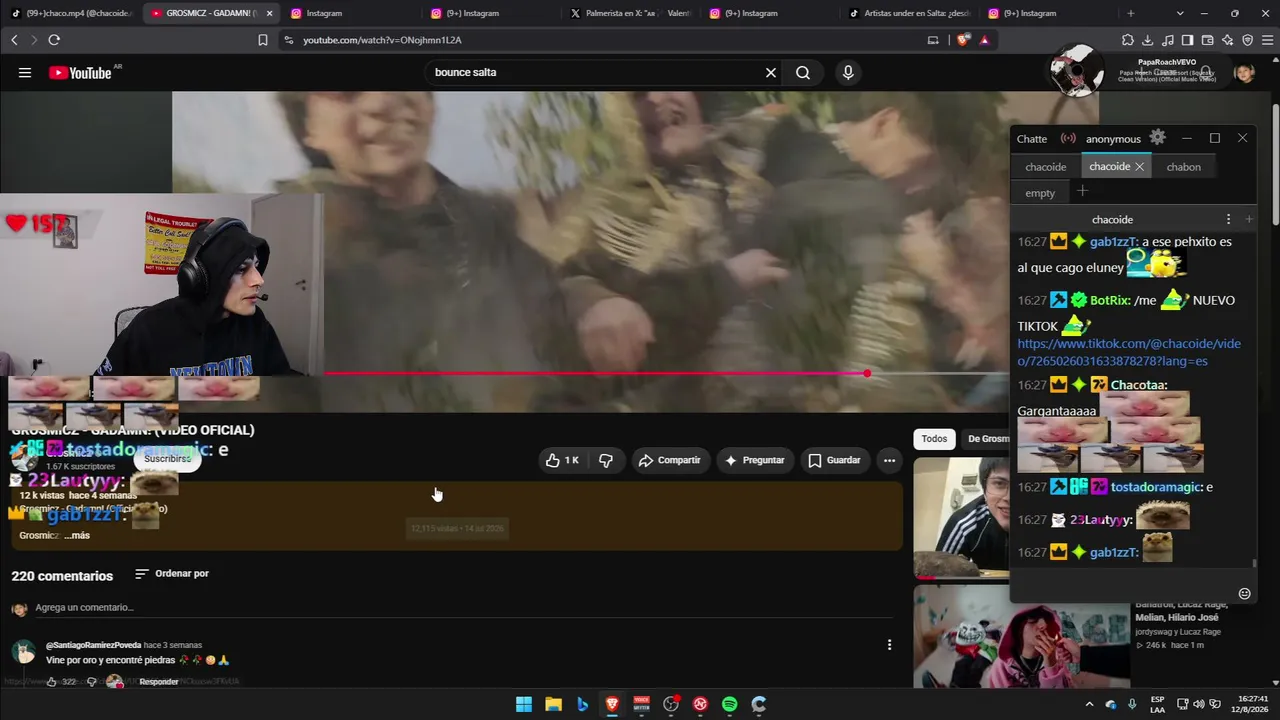Open the Brave browser taskbar icon
The image size is (1280, 720).
[612, 704]
